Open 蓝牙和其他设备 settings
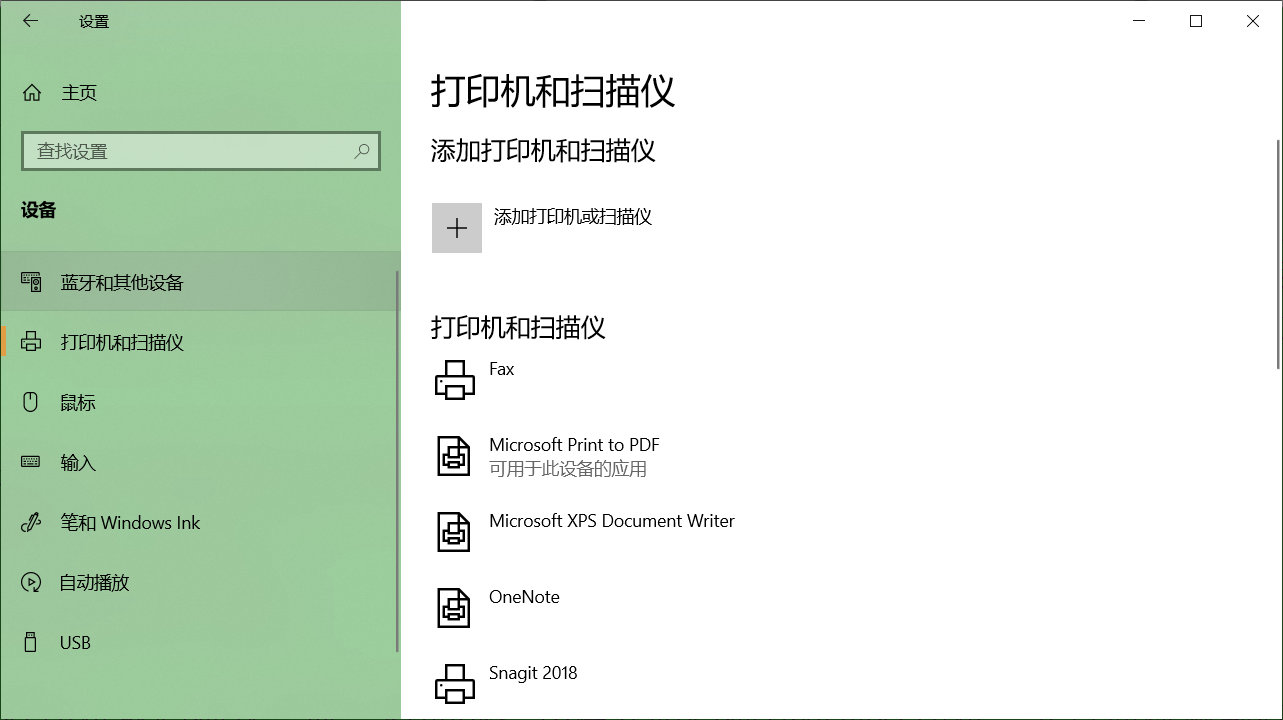This screenshot has height=720, width=1283. (x=124, y=282)
